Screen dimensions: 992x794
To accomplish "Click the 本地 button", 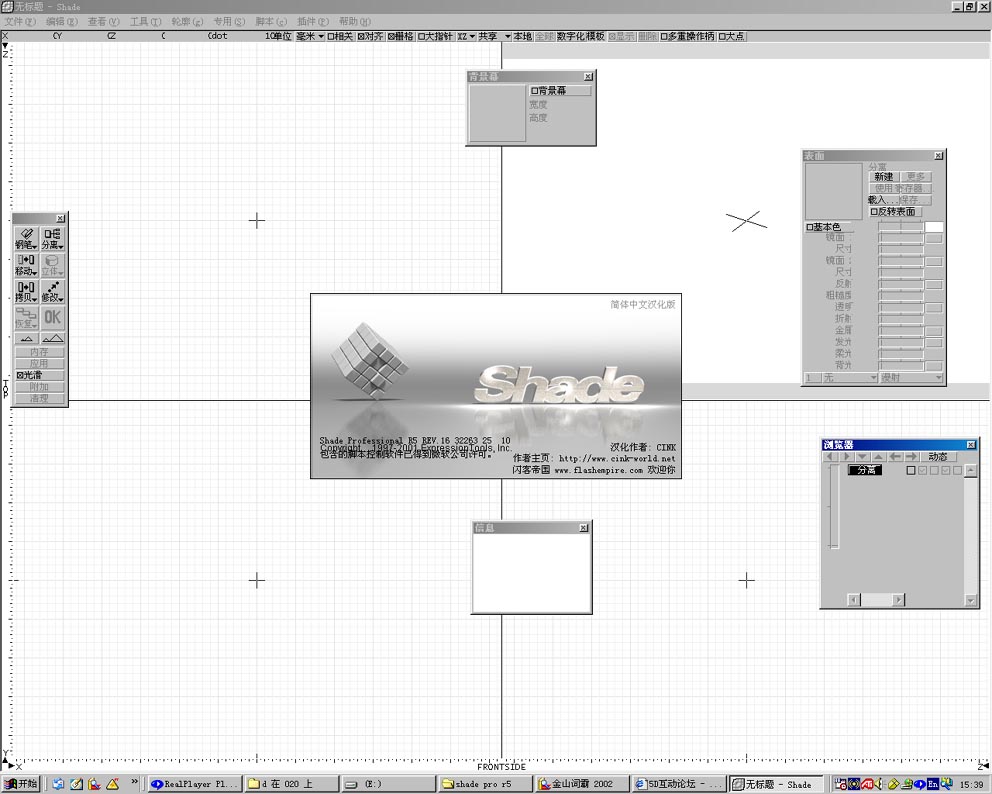I will [x=523, y=37].
